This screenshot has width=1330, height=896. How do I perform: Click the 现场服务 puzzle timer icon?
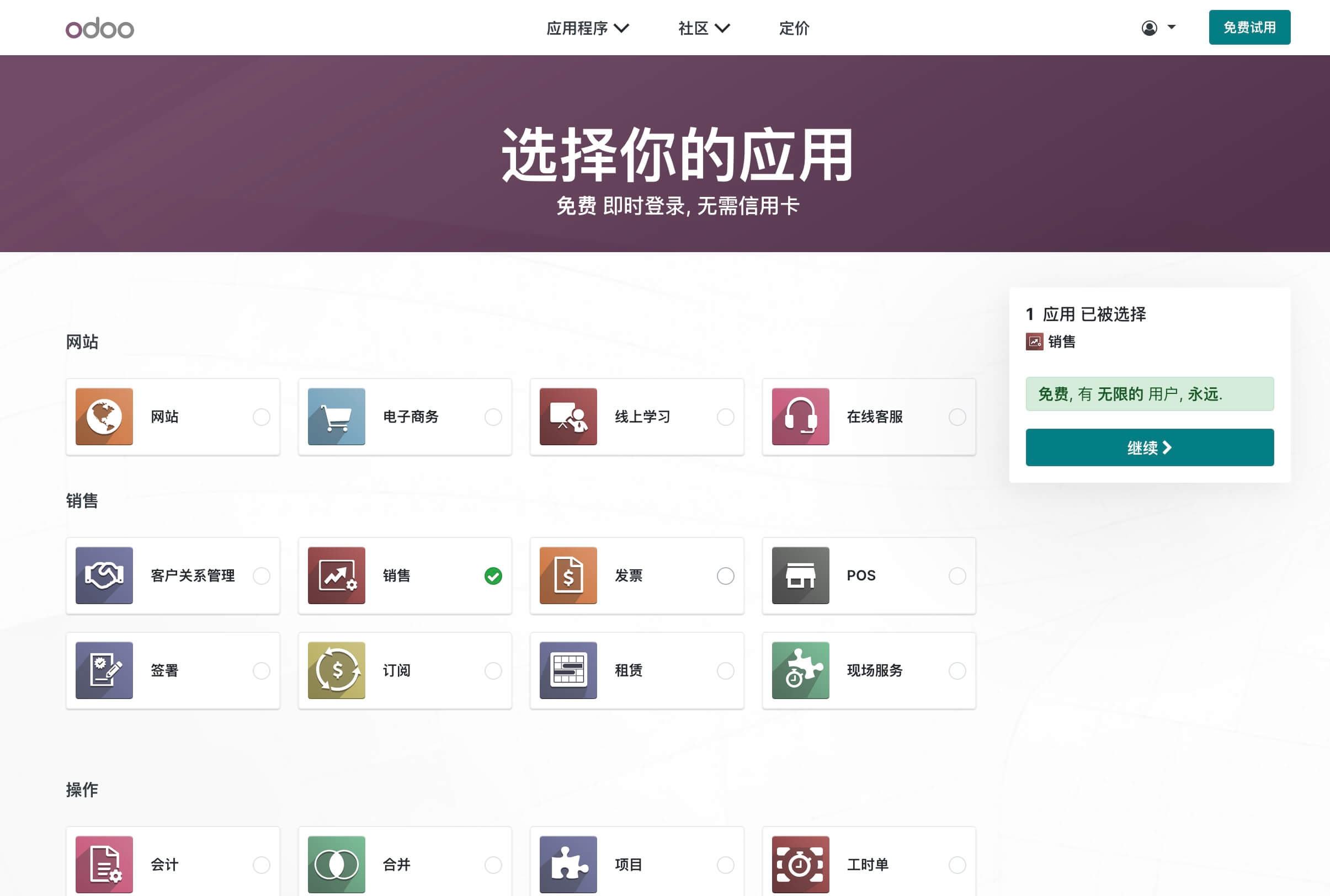(800, 670)
